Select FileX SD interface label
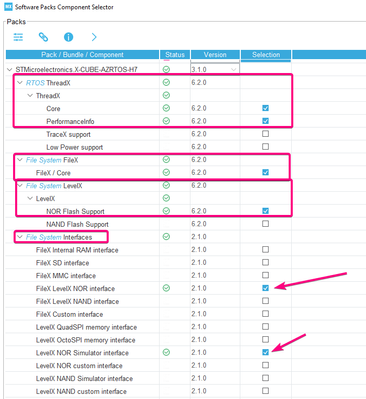This screenshot has height=399, width=366. tap(62, 263)
